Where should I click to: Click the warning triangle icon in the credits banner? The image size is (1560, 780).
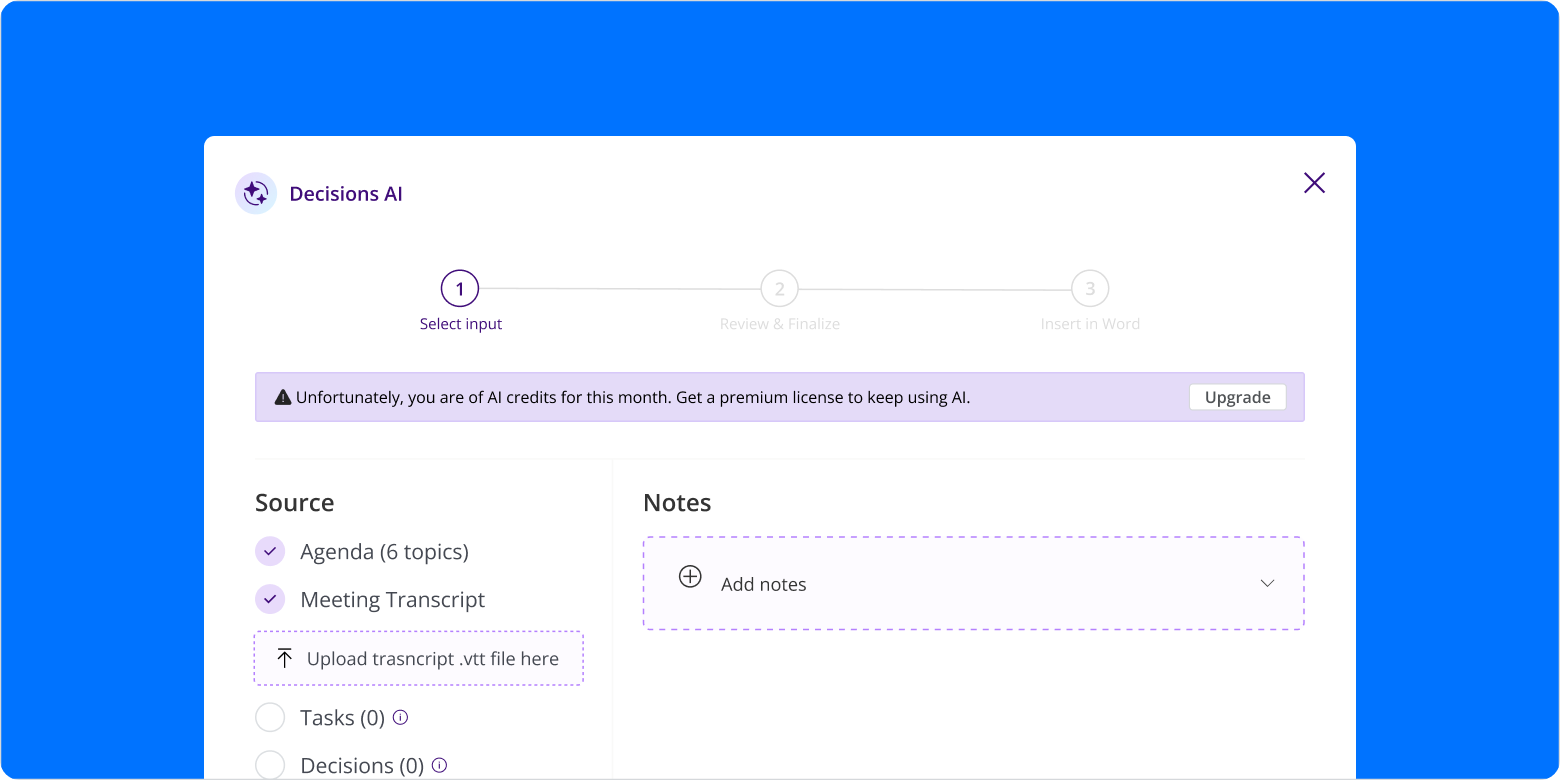282,396
